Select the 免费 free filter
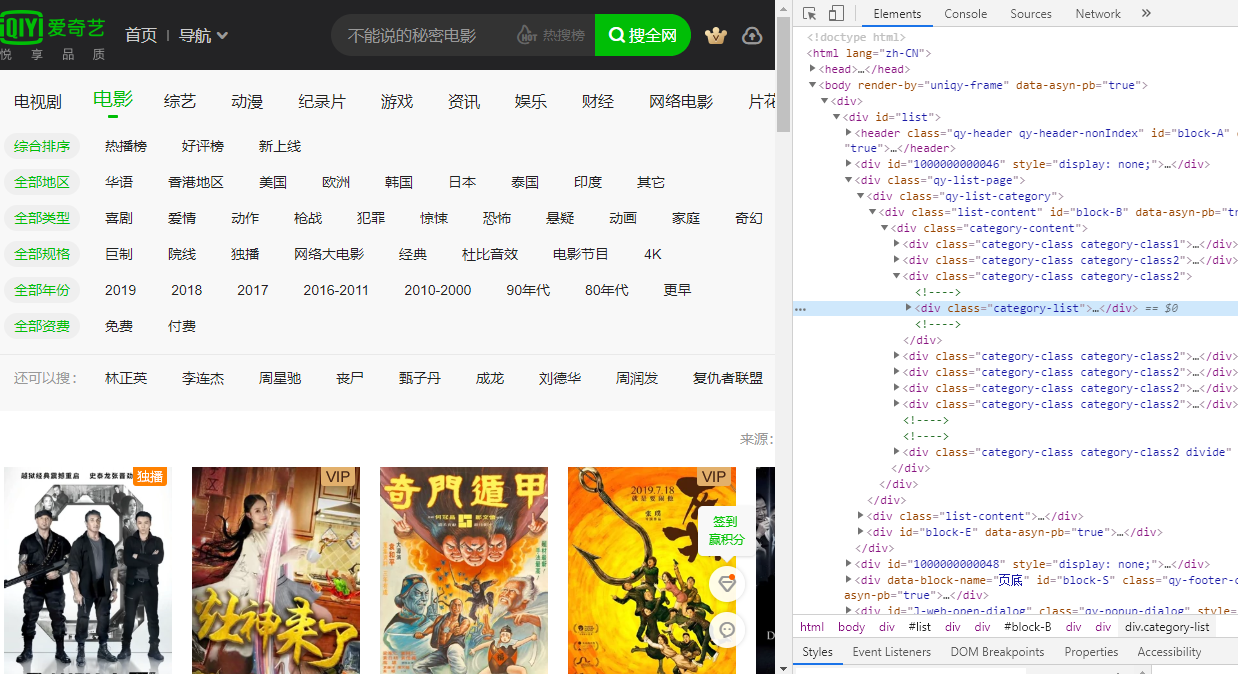 coord(119,326)
